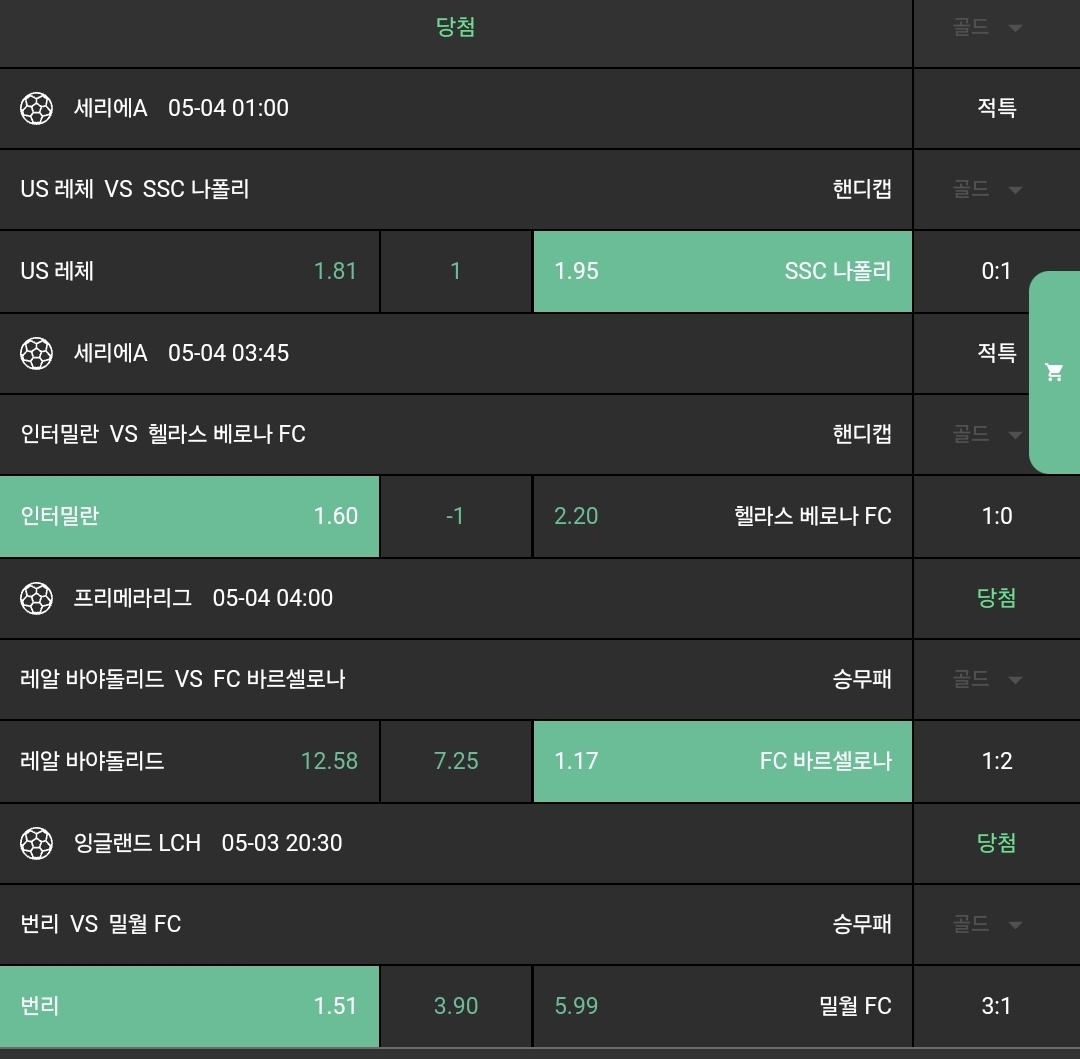The image size is (1080, 1059).
Task: Select 번리 1.51 odds cell
Action: (x=189, y=1006)
